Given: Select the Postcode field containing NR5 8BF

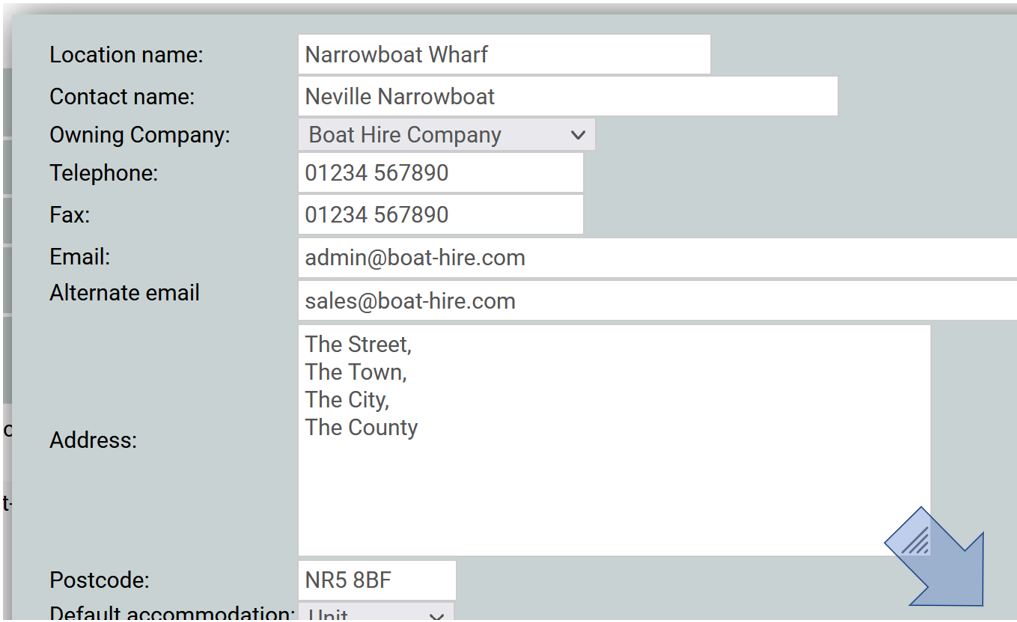Looking at the screenshot, I should [376, 580].
